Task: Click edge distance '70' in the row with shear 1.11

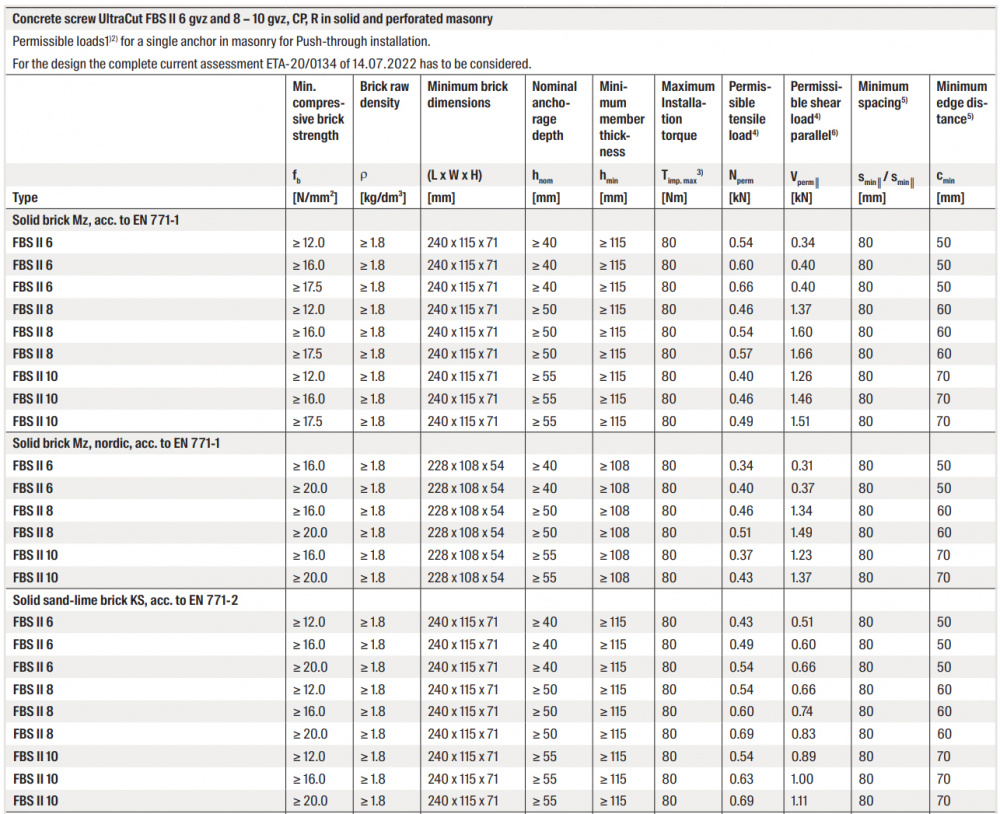Action: click(x=943, y=801)
